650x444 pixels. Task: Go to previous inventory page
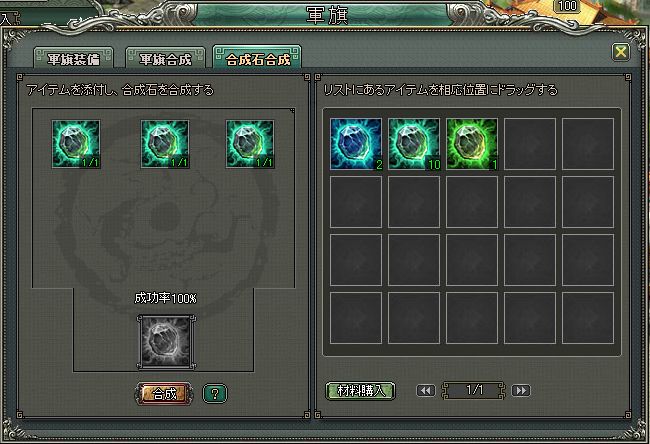click(x=426, y=391)
